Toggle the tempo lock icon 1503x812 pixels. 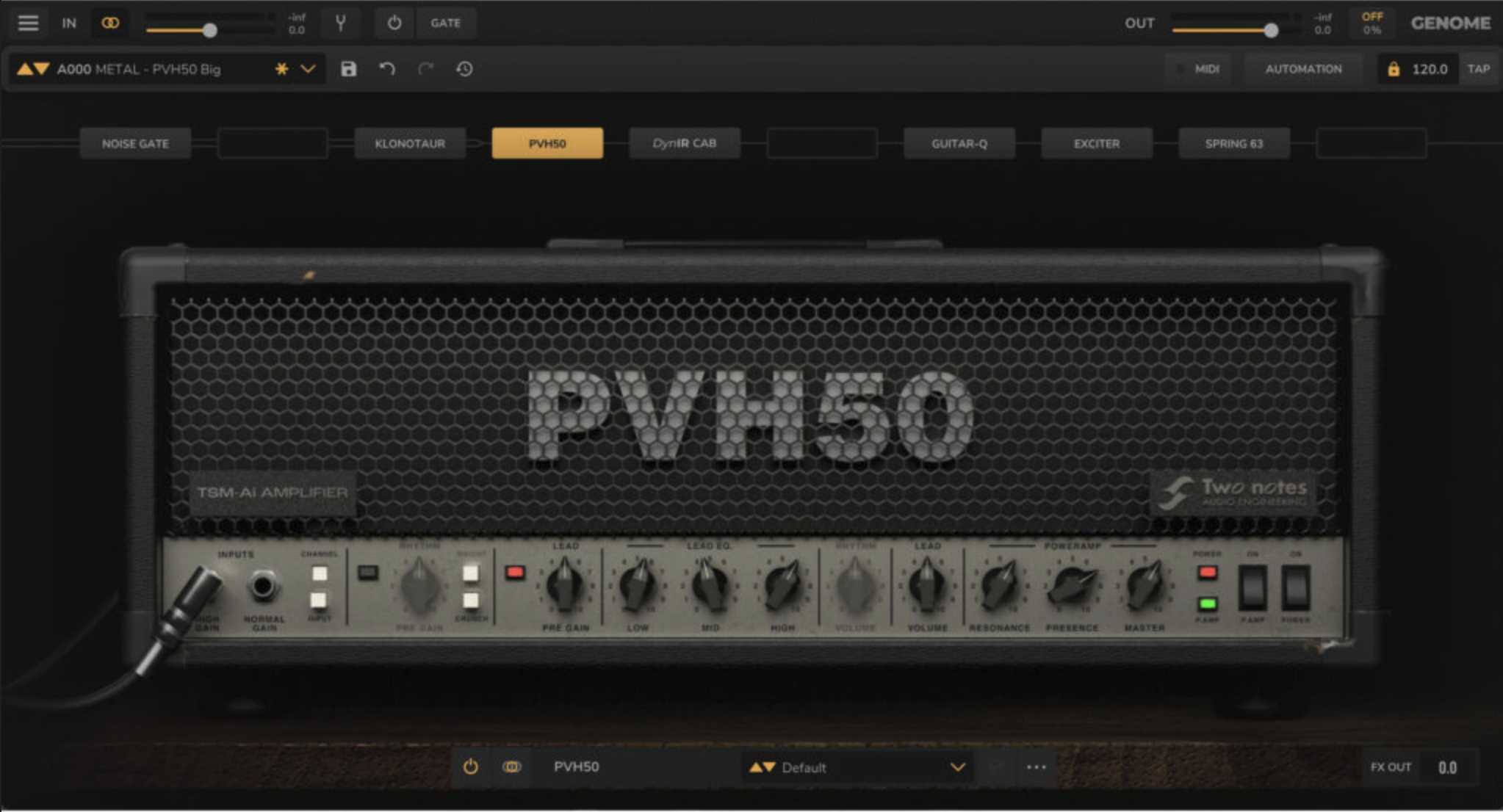tap(1393, 69)
